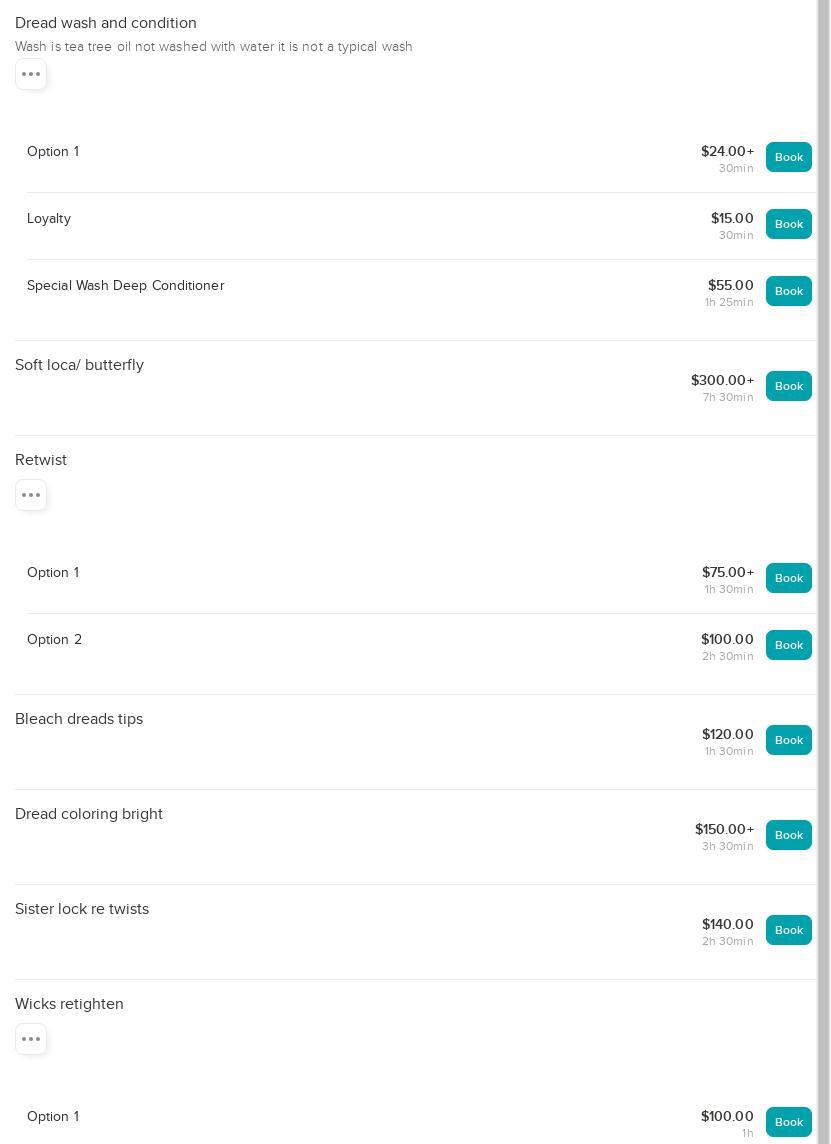Book Special Wash Deep Conditioner

(788, 291)
